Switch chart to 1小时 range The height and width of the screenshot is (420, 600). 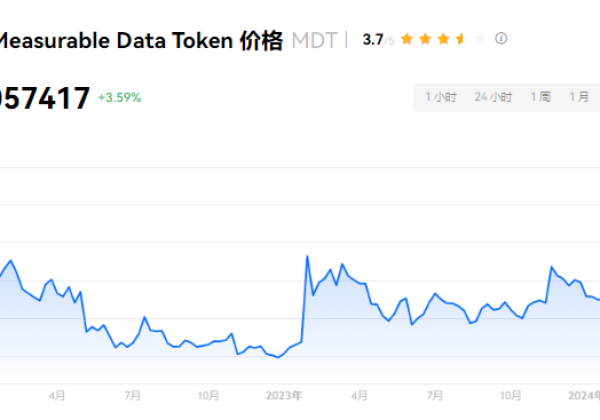pos(440,97)
